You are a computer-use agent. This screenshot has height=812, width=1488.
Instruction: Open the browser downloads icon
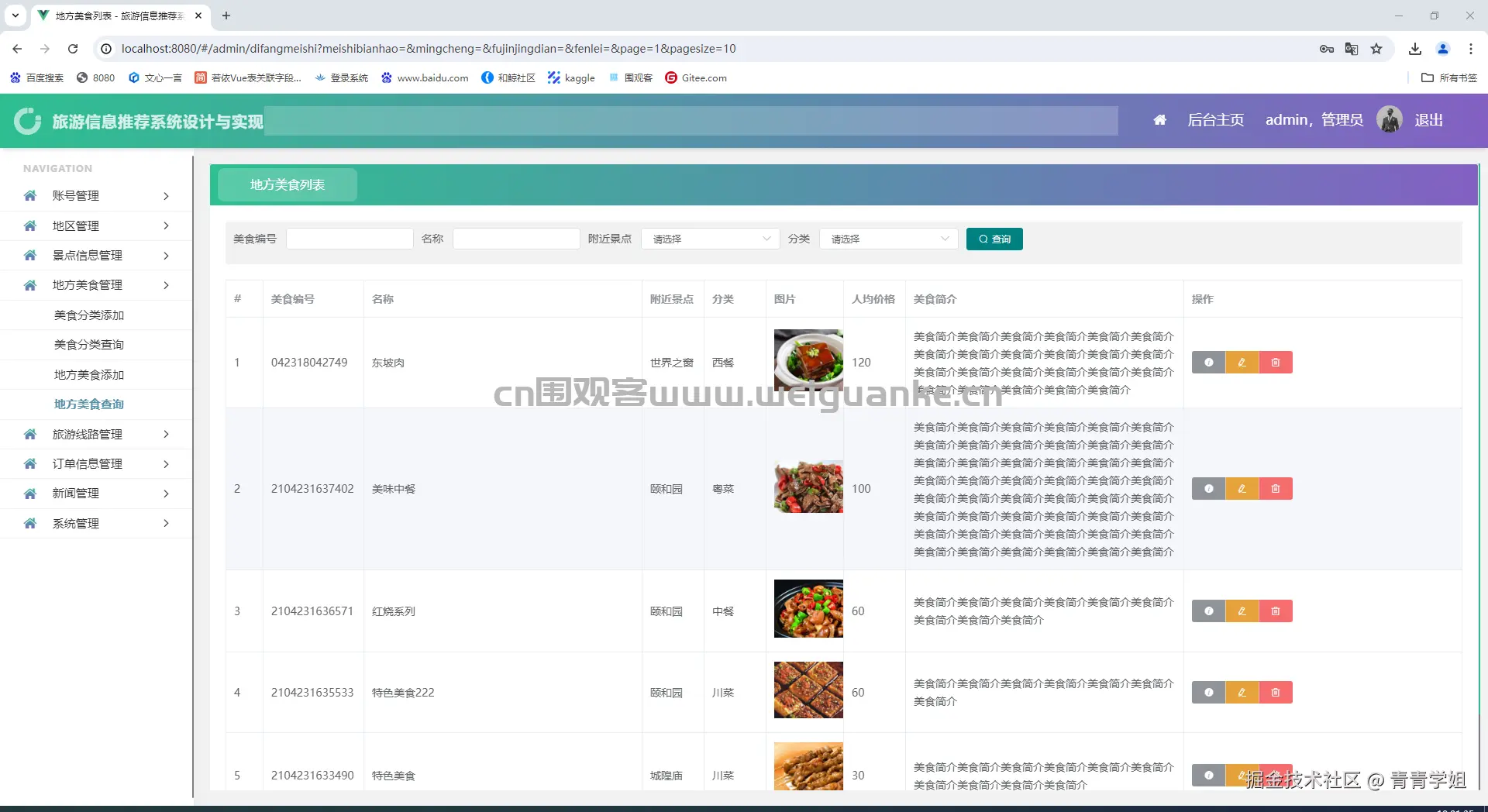point(1415,49)
